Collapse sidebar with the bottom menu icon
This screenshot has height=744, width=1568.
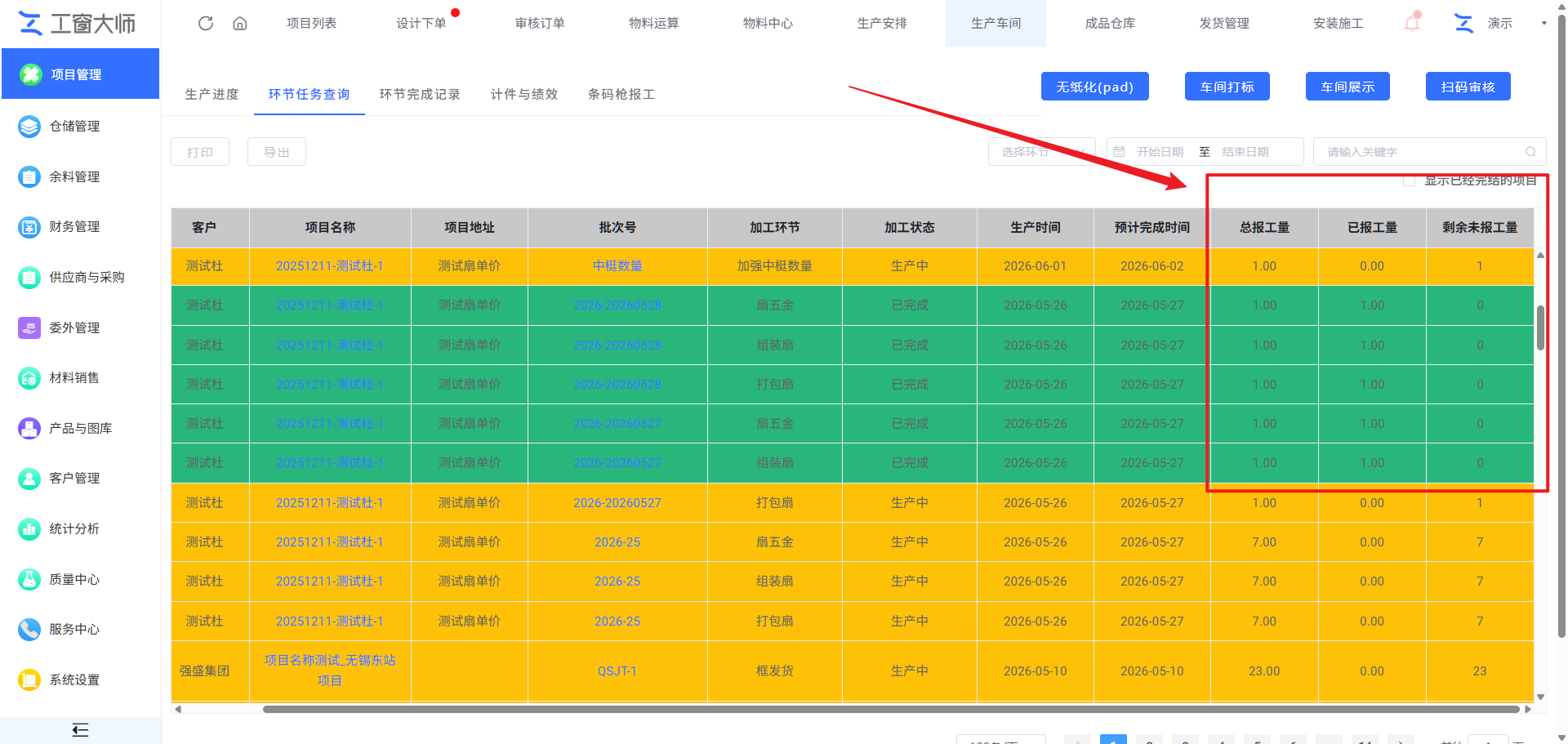coord(80,730)
